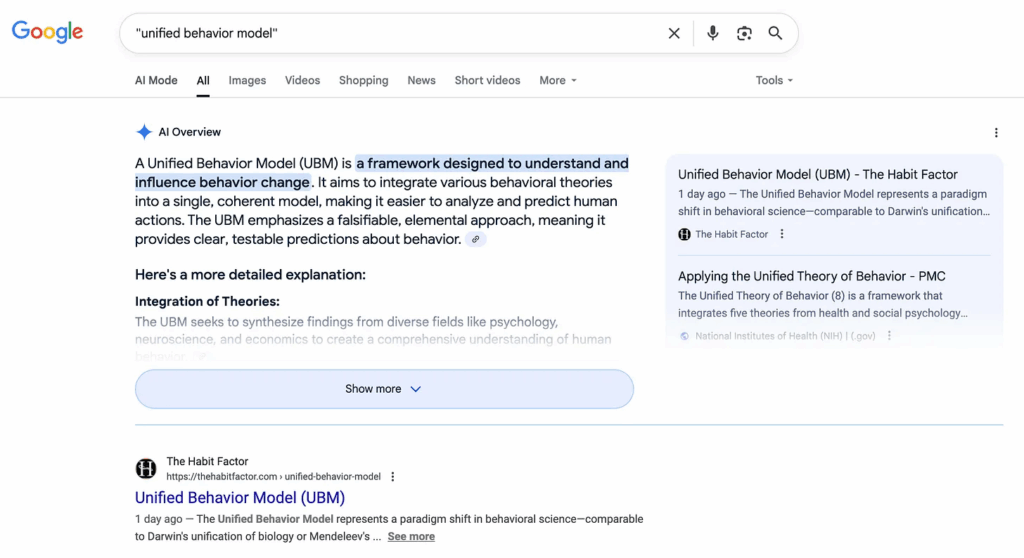Expand AI Overview with Show more

[384, 389]
